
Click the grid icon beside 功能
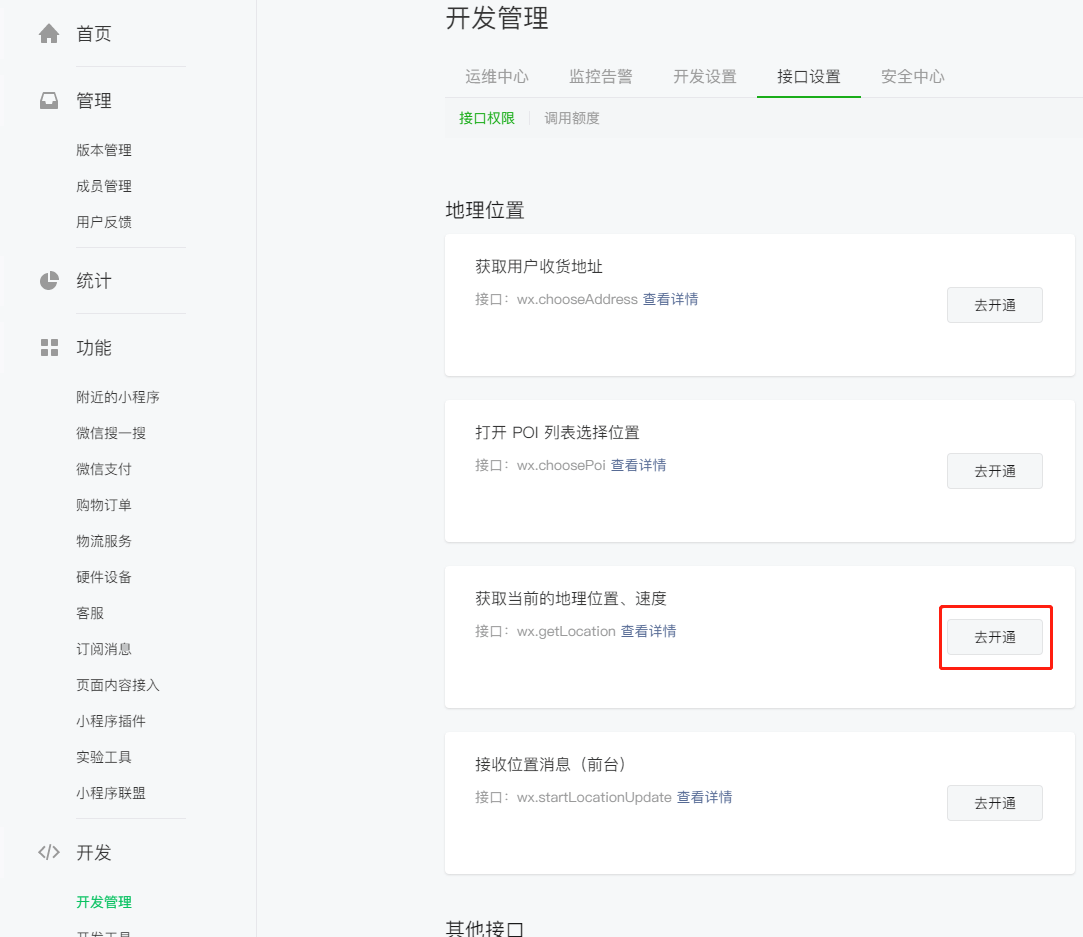coord(48,347)
